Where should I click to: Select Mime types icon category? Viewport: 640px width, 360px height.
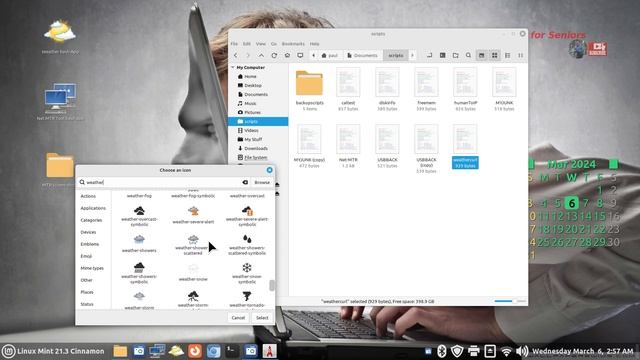tap(92, 268)
